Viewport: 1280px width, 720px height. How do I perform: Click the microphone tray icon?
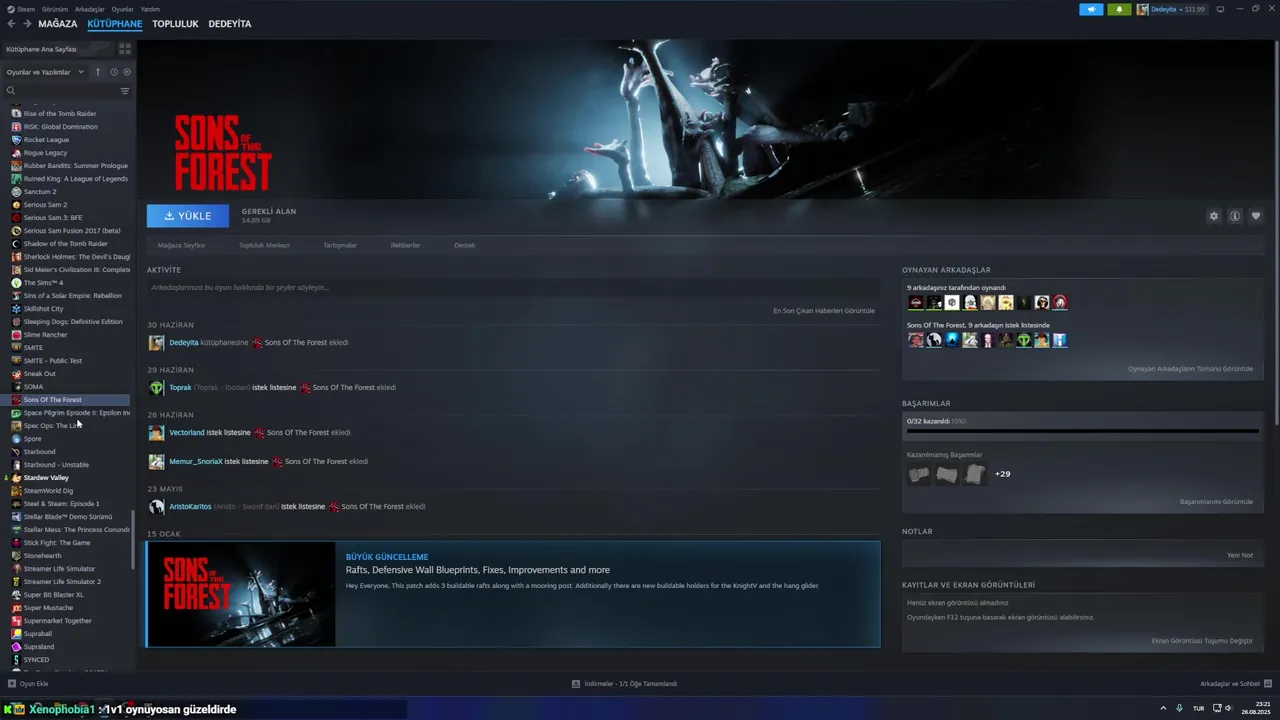tap(1180, 708)
